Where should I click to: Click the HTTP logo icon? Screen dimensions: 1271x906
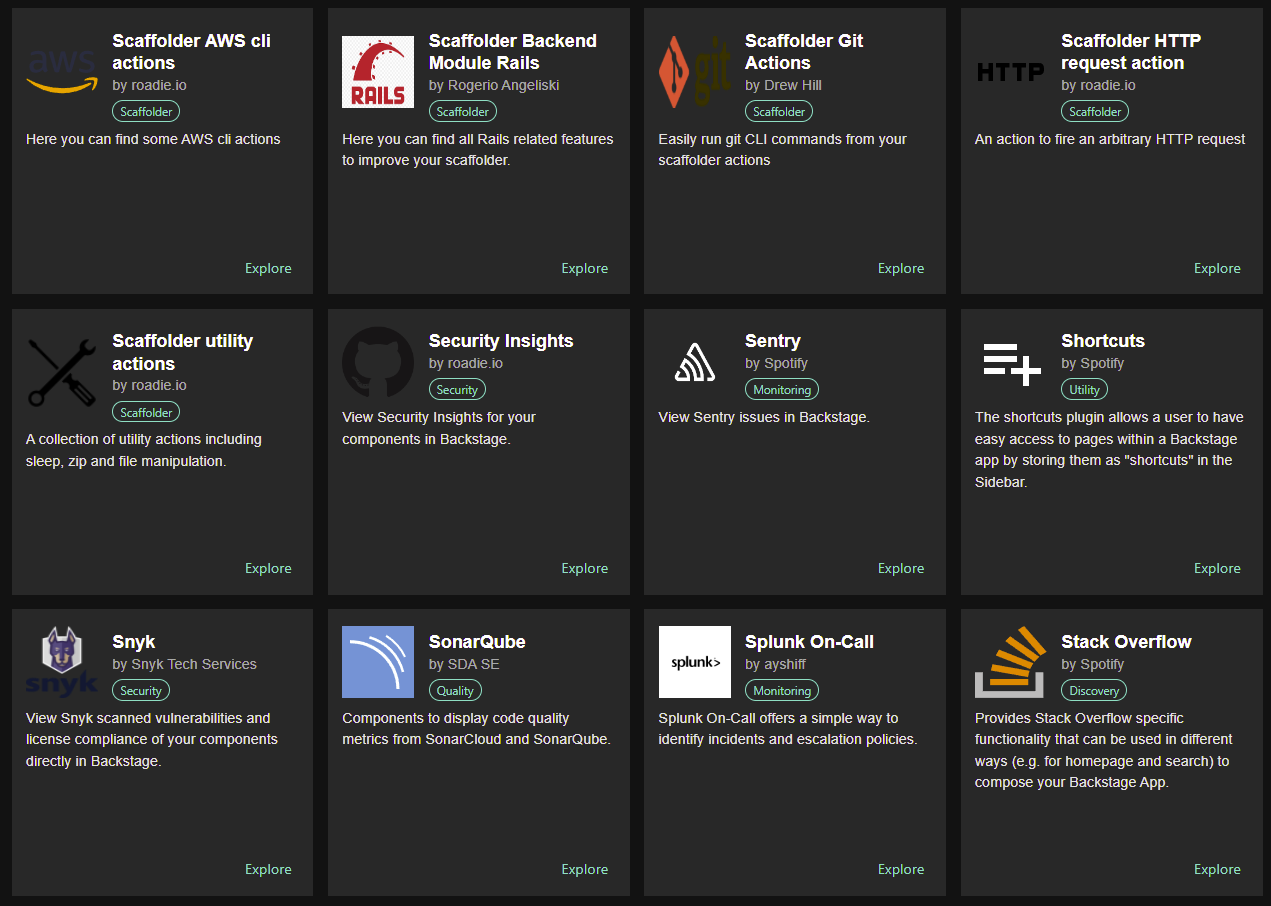point(1010,72)
